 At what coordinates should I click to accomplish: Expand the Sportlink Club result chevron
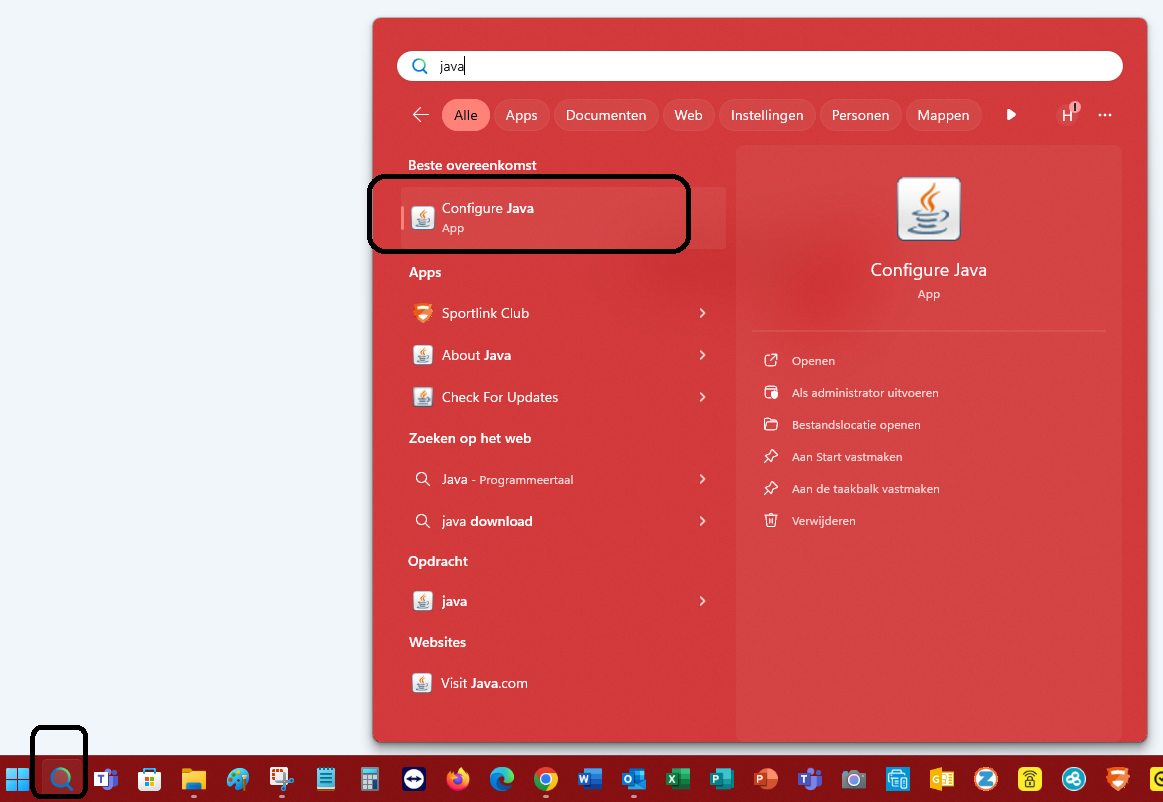click(x=702, y=313)
